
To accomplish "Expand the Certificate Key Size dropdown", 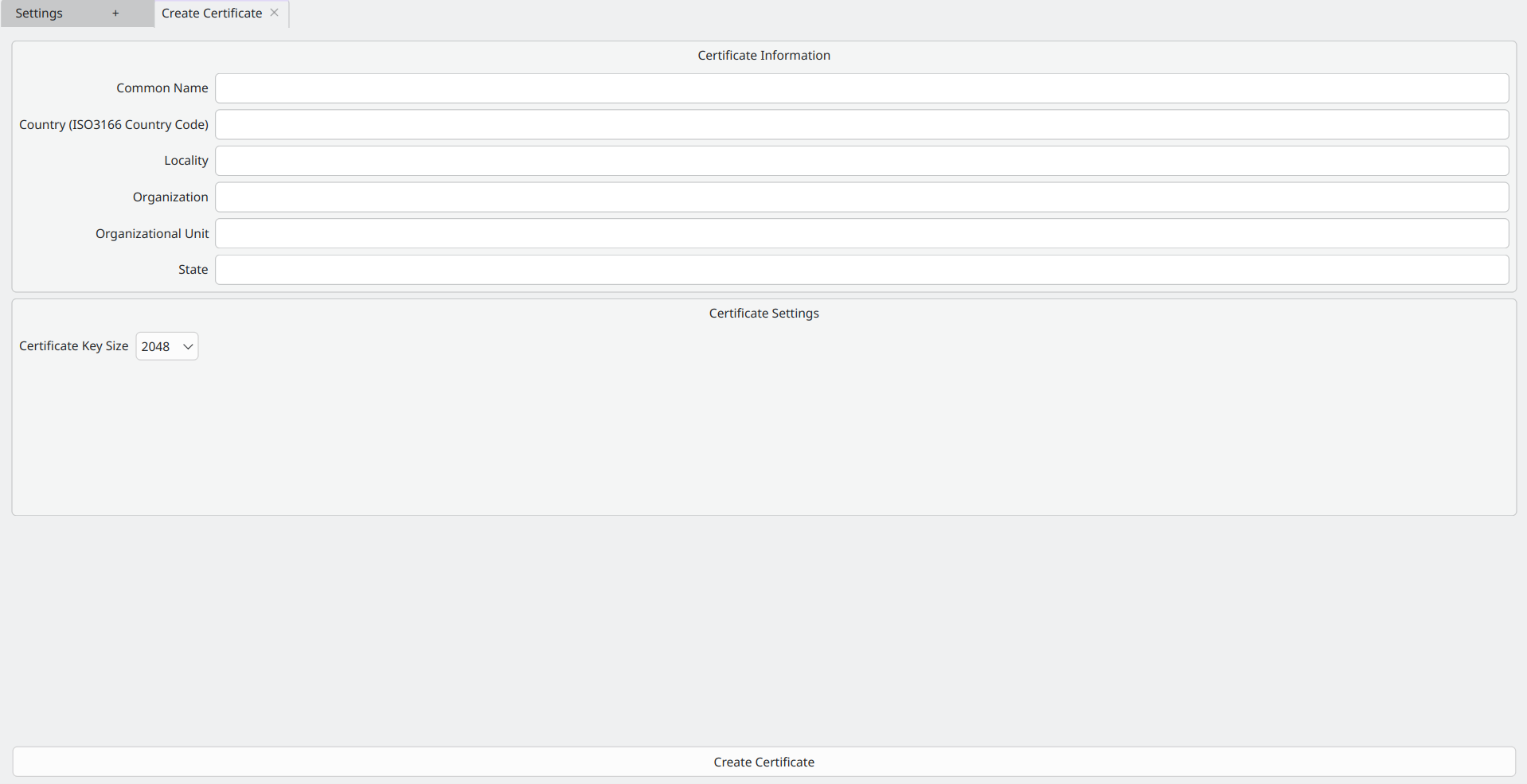I will coord(167,346).
